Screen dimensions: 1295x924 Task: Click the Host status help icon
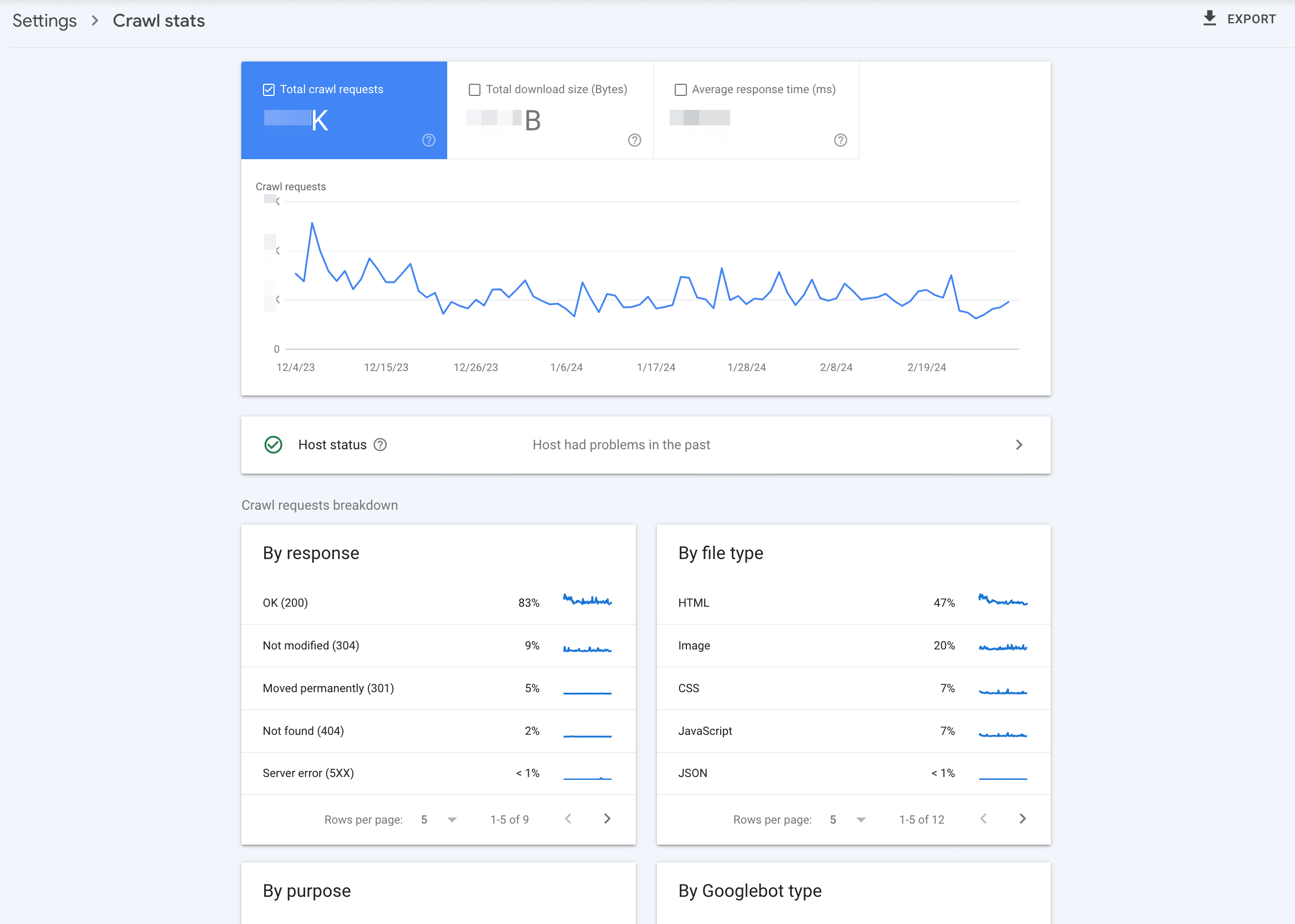[x=380, y=445]
